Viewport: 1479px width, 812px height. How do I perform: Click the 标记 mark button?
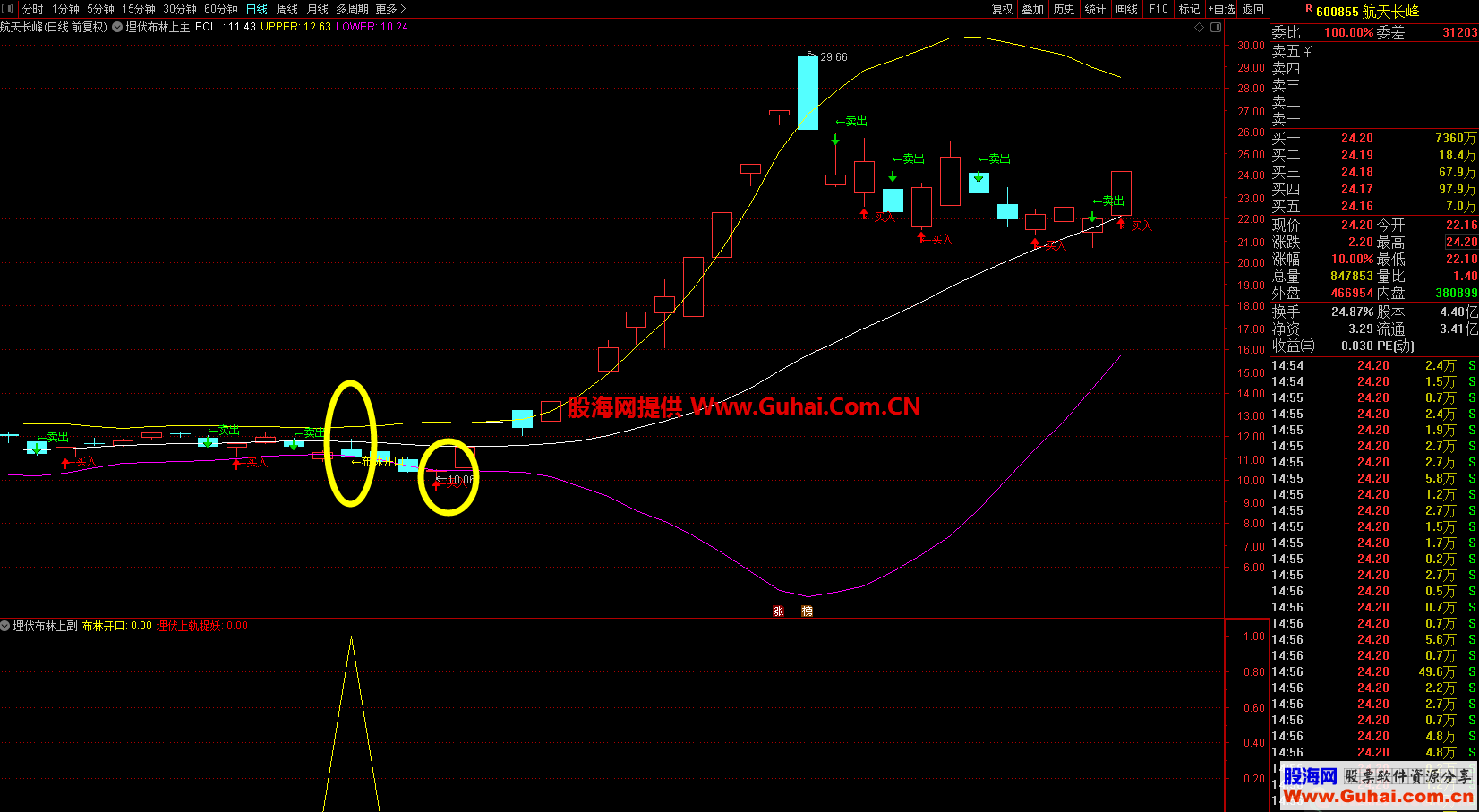tap(1189, 9)
